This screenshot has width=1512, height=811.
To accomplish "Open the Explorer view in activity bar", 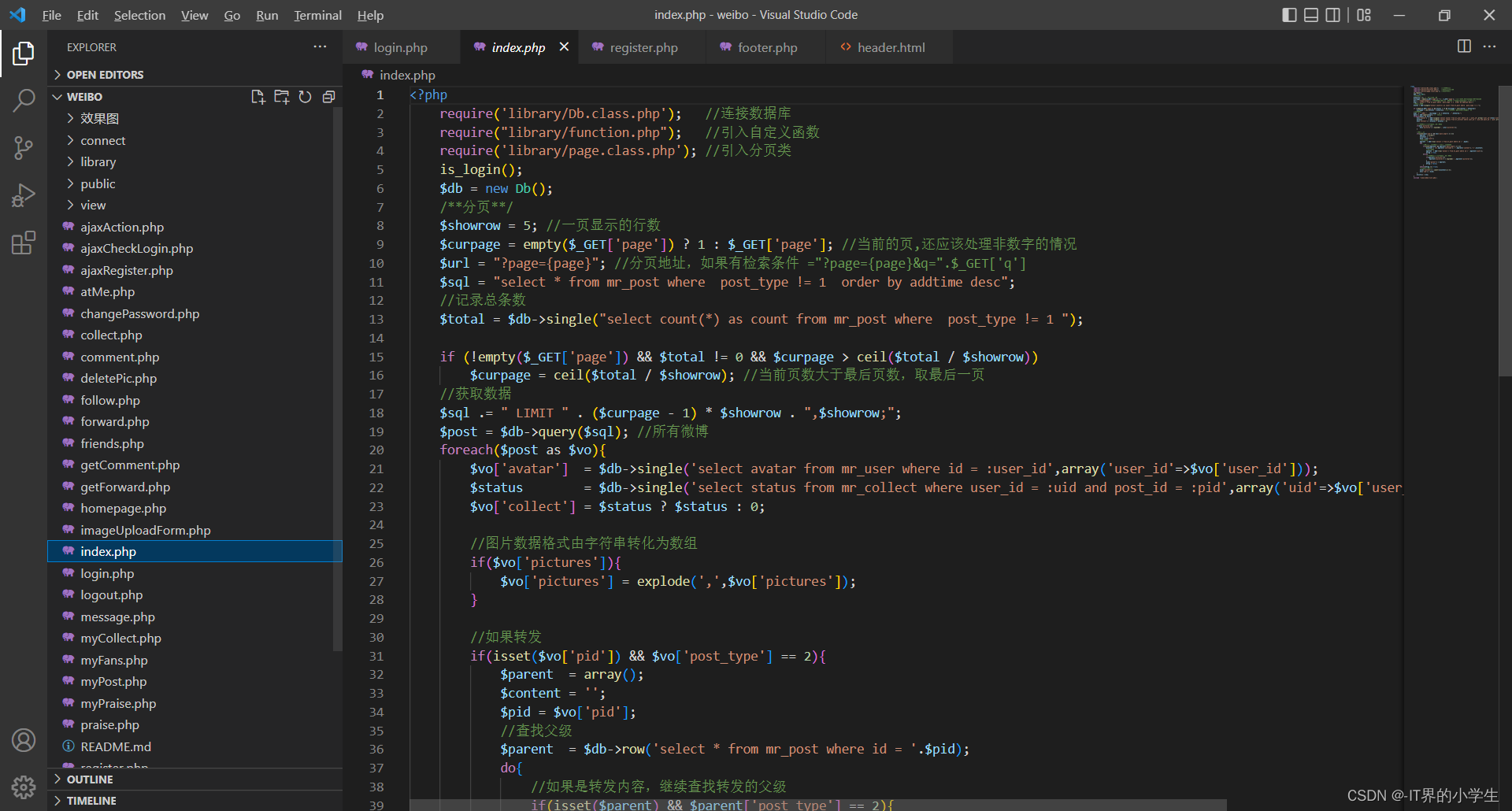I will [24, 54].
